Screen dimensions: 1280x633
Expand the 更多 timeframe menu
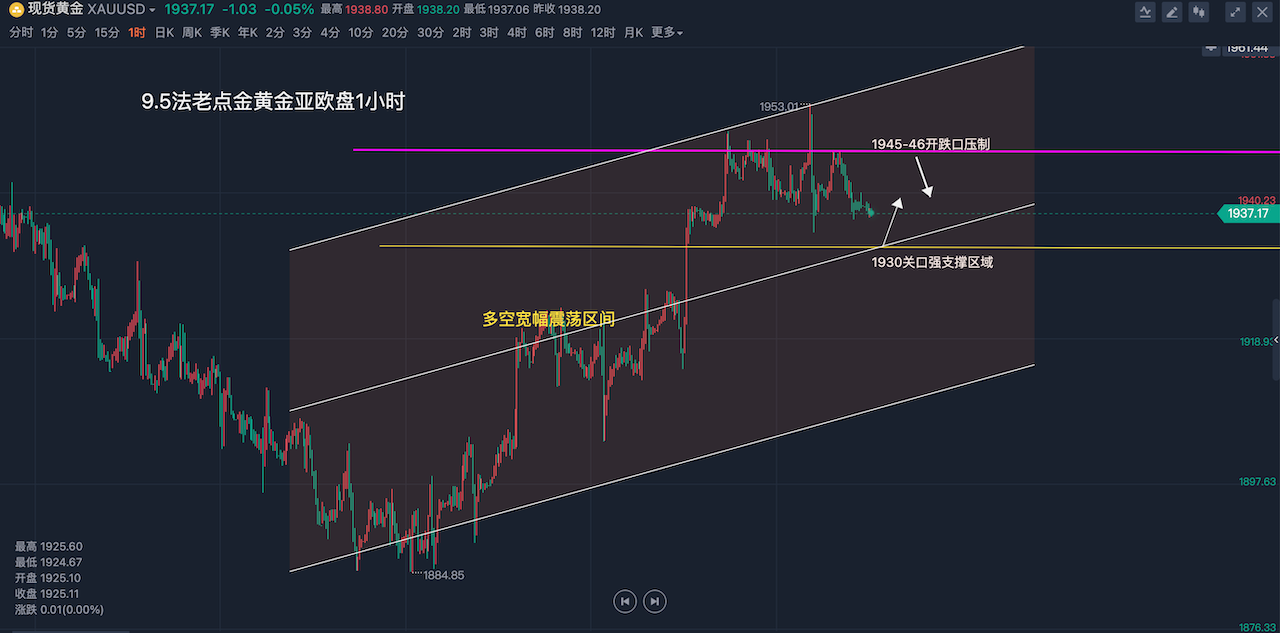coord(667,32)
